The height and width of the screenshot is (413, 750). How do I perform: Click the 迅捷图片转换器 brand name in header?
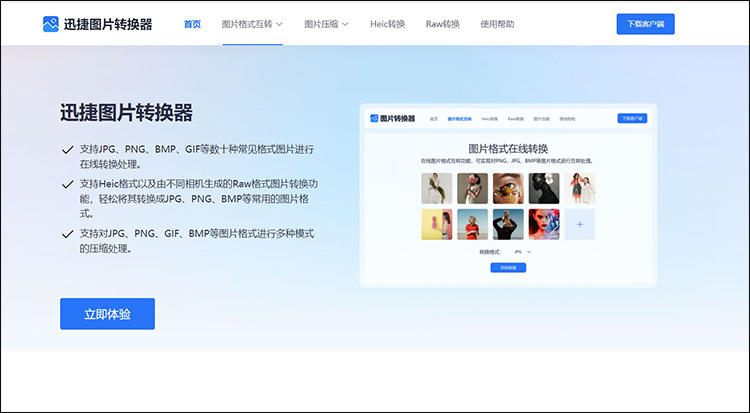[x=108, y=24]
